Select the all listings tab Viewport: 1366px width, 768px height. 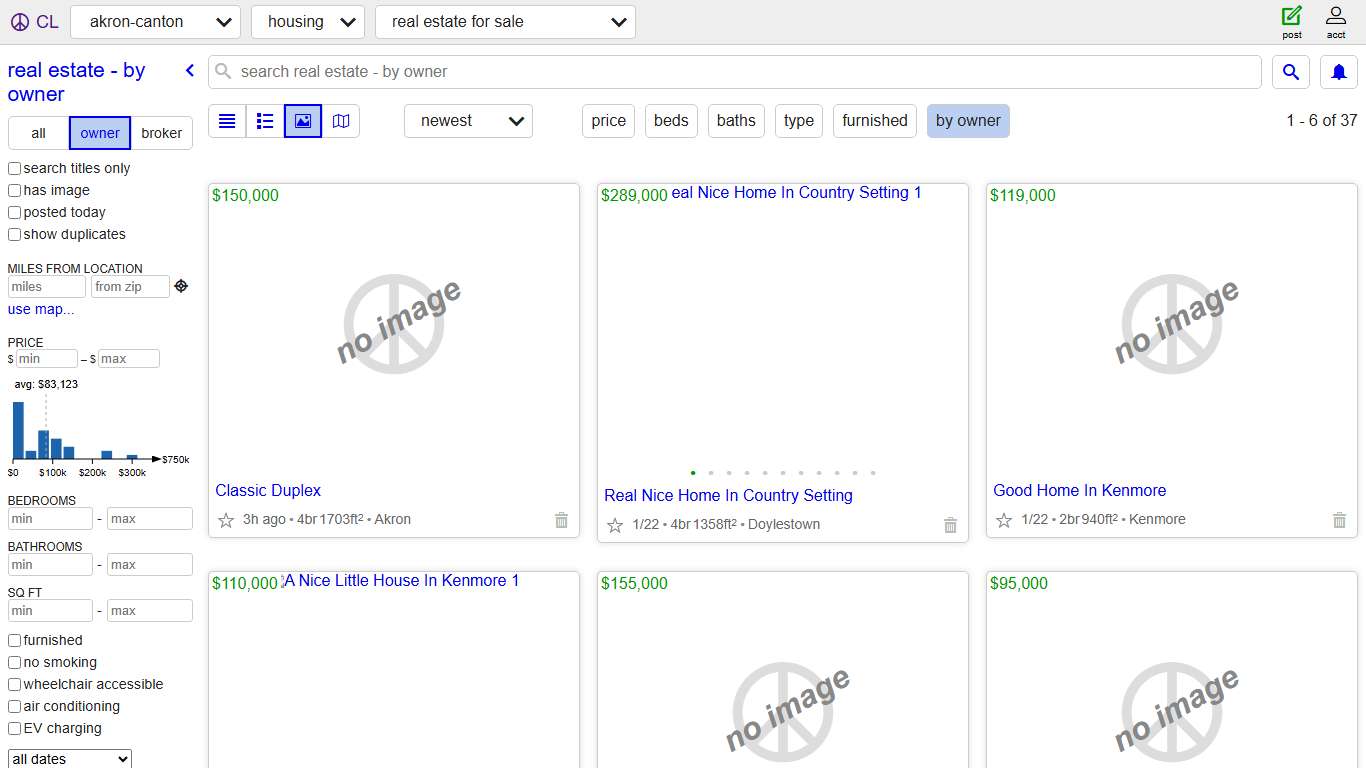[38, 133]
